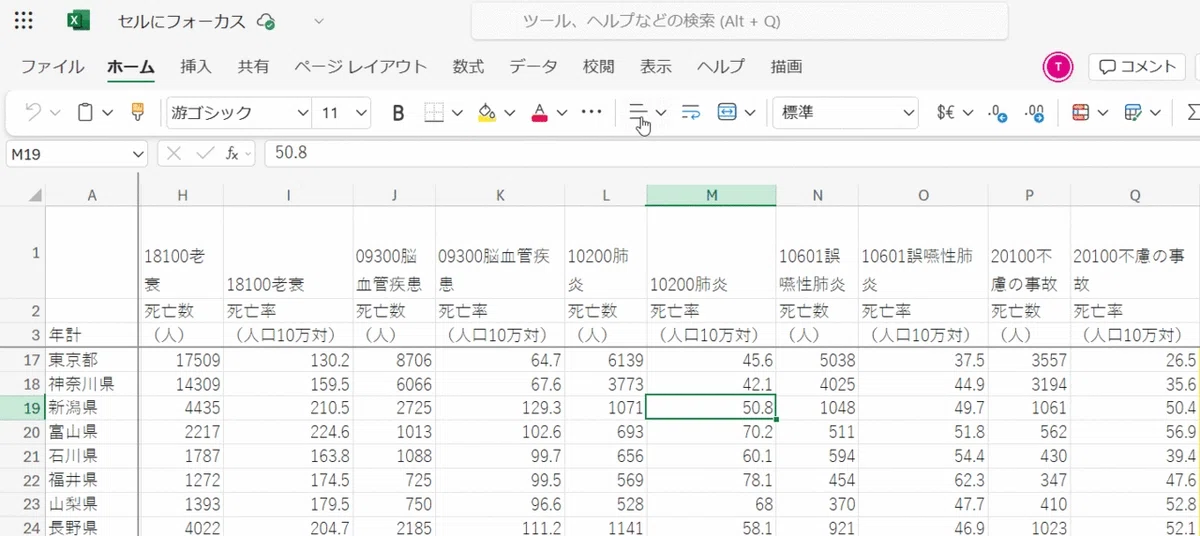Image resolution: width=1200 pixels, height=536 pixels.
Task: Open the 挿入 tab
Action: (x=196, y=67)
